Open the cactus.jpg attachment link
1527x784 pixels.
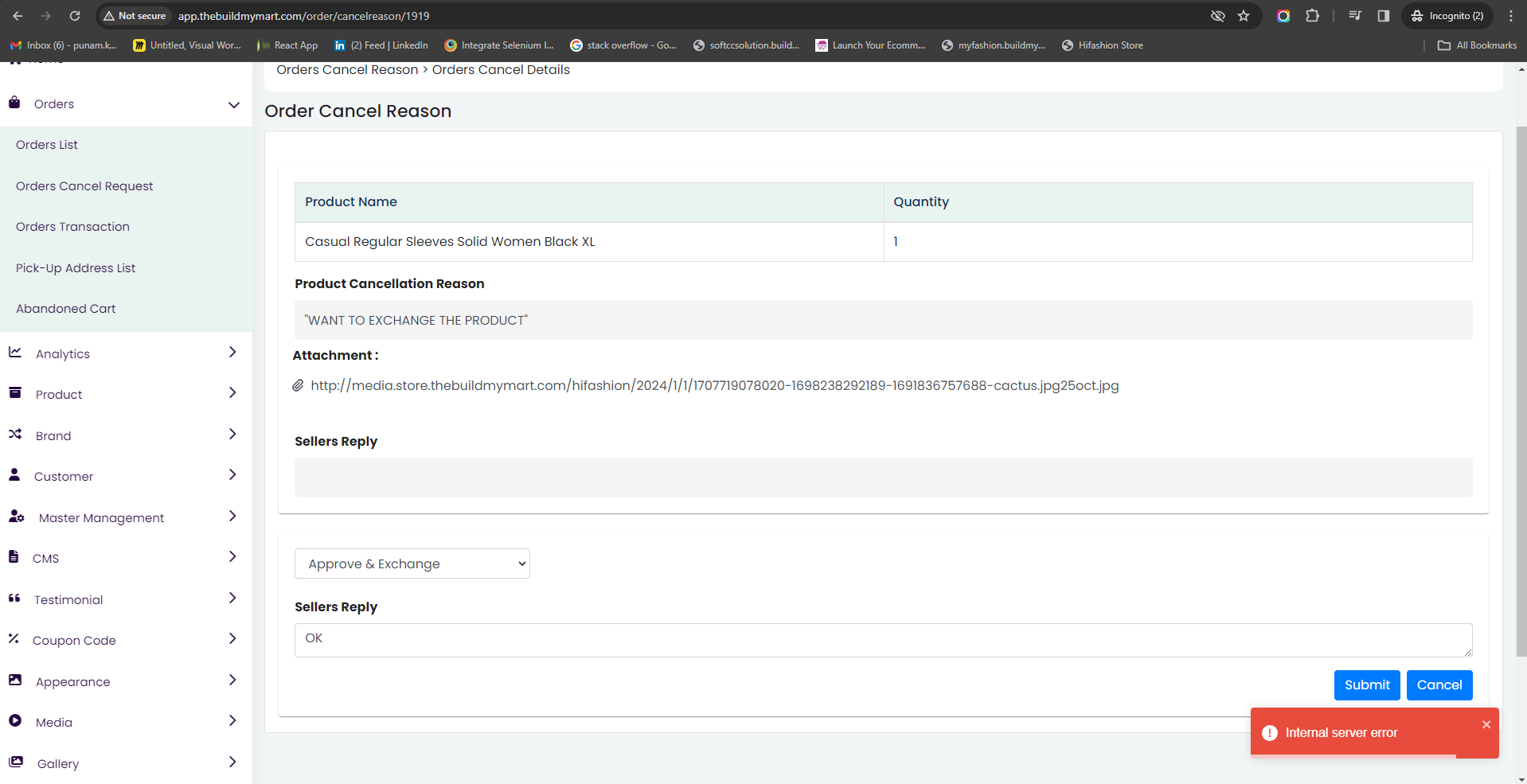tap(714, 385)
